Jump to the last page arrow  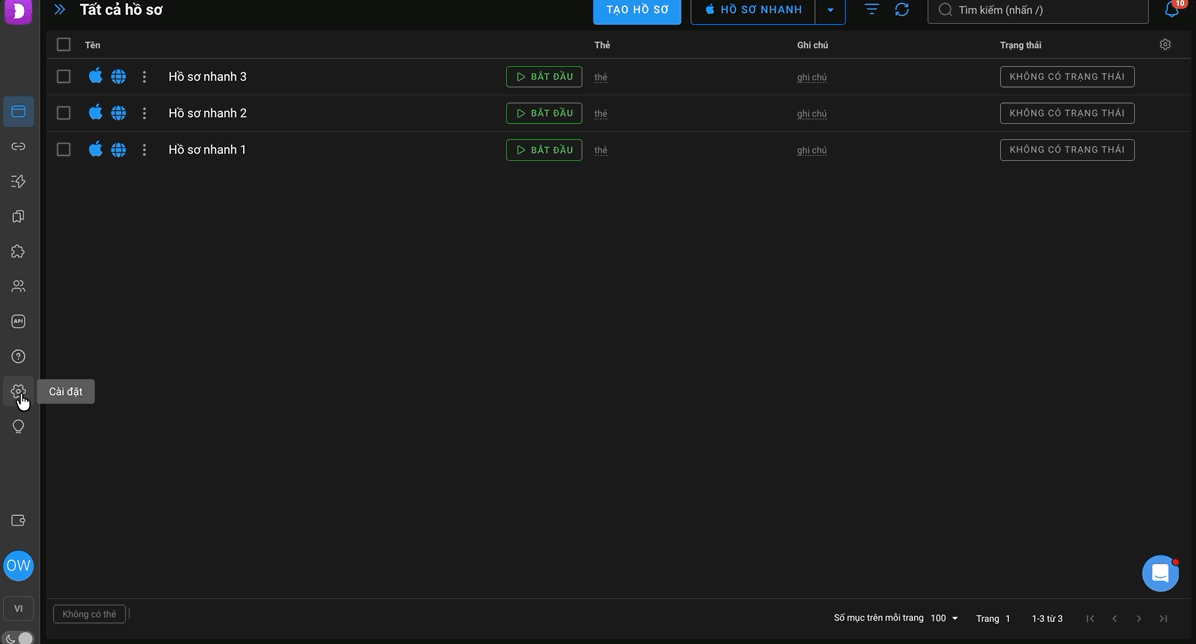(1163, 618)
